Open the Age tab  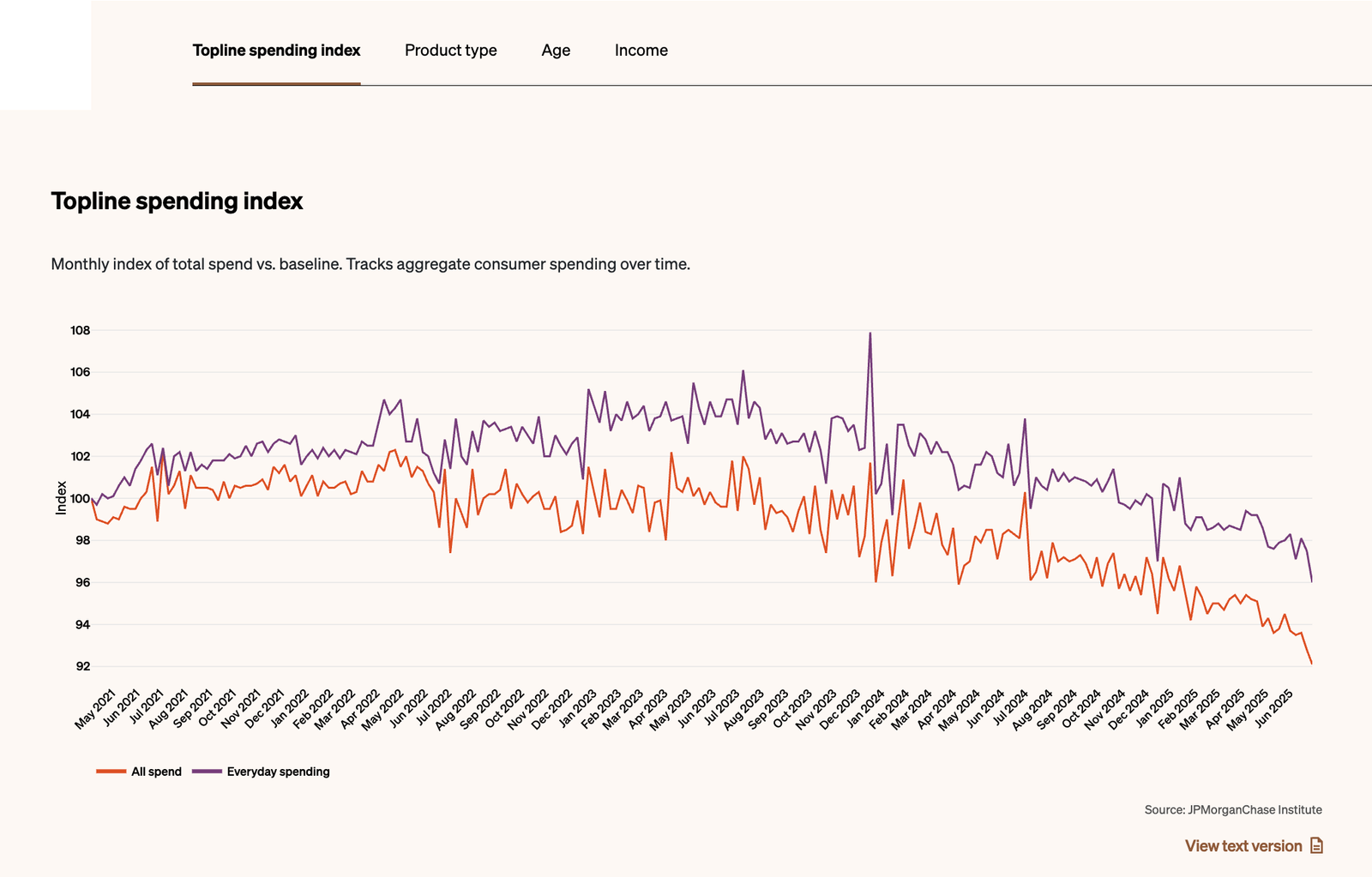[x=556, y=51]
